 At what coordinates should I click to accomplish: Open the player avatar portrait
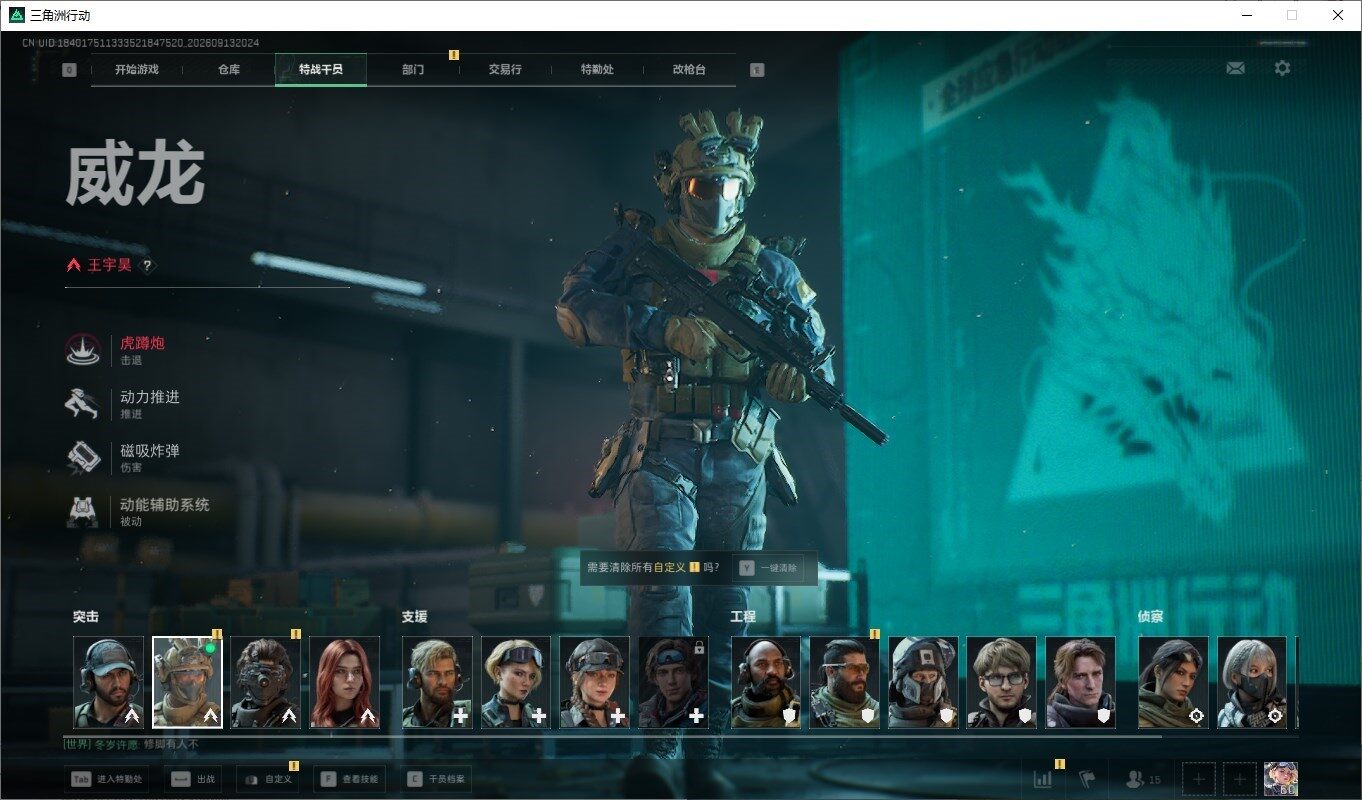point(1281,779)
